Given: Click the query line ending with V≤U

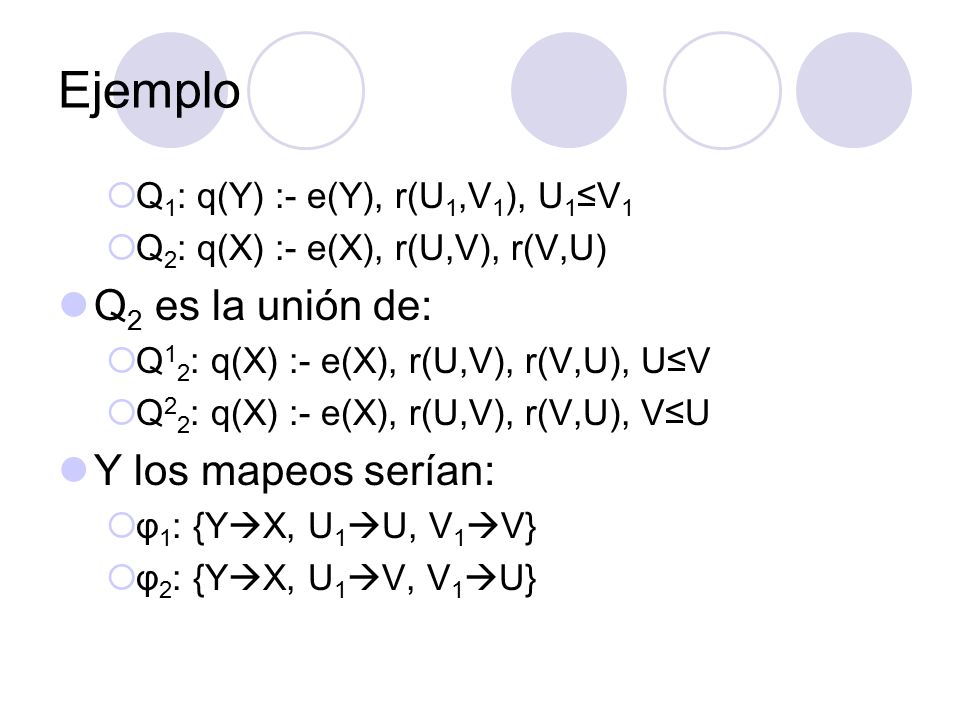Looking at the screenshot, I should tap(422, 414).
